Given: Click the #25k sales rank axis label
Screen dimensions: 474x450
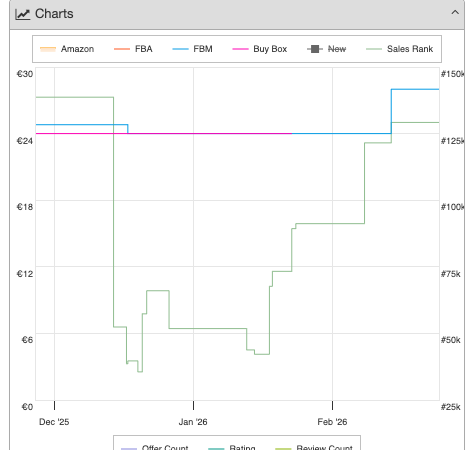Looking at the screenshot, I should (451, 407).
